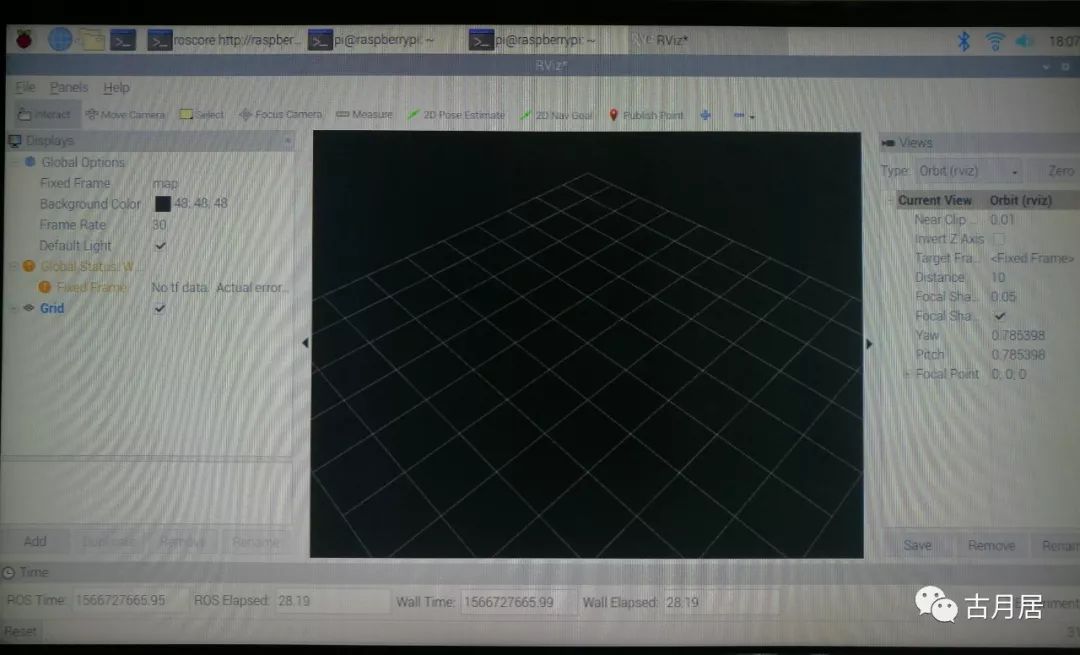
Task: Select the 2D Pose Estimate tool
Action: pyautogui.click(x=456, y=115)
